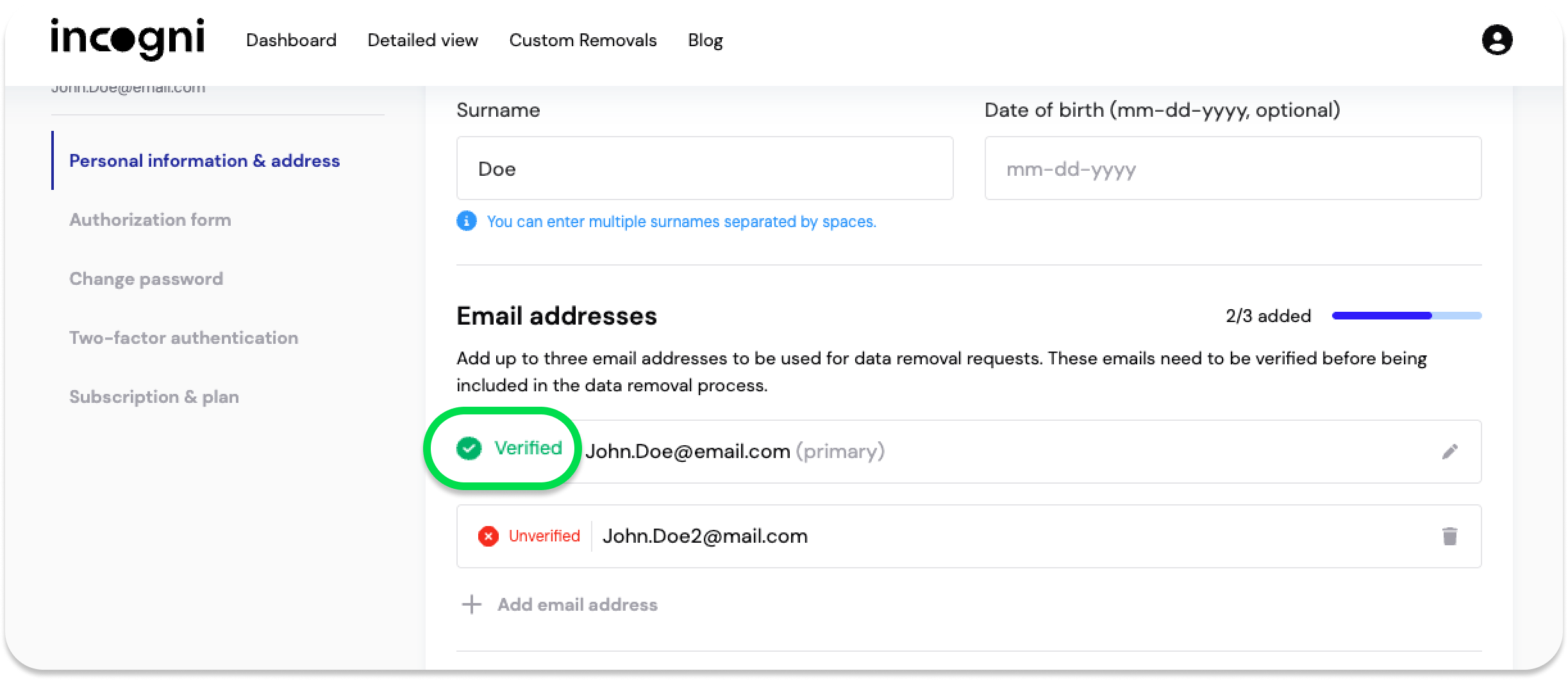
Task: Click the green Verified checkmark icon
Action: click(x=469, y=448)
